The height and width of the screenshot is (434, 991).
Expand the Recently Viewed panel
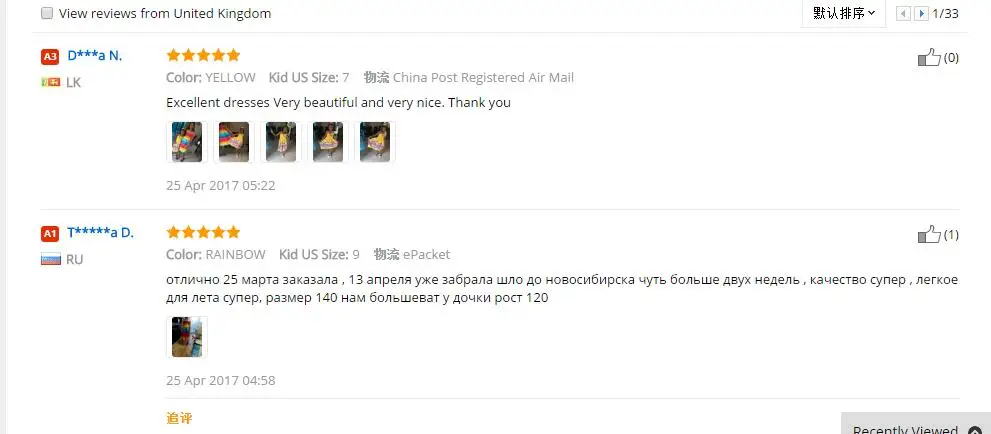[x=916, y=426]
